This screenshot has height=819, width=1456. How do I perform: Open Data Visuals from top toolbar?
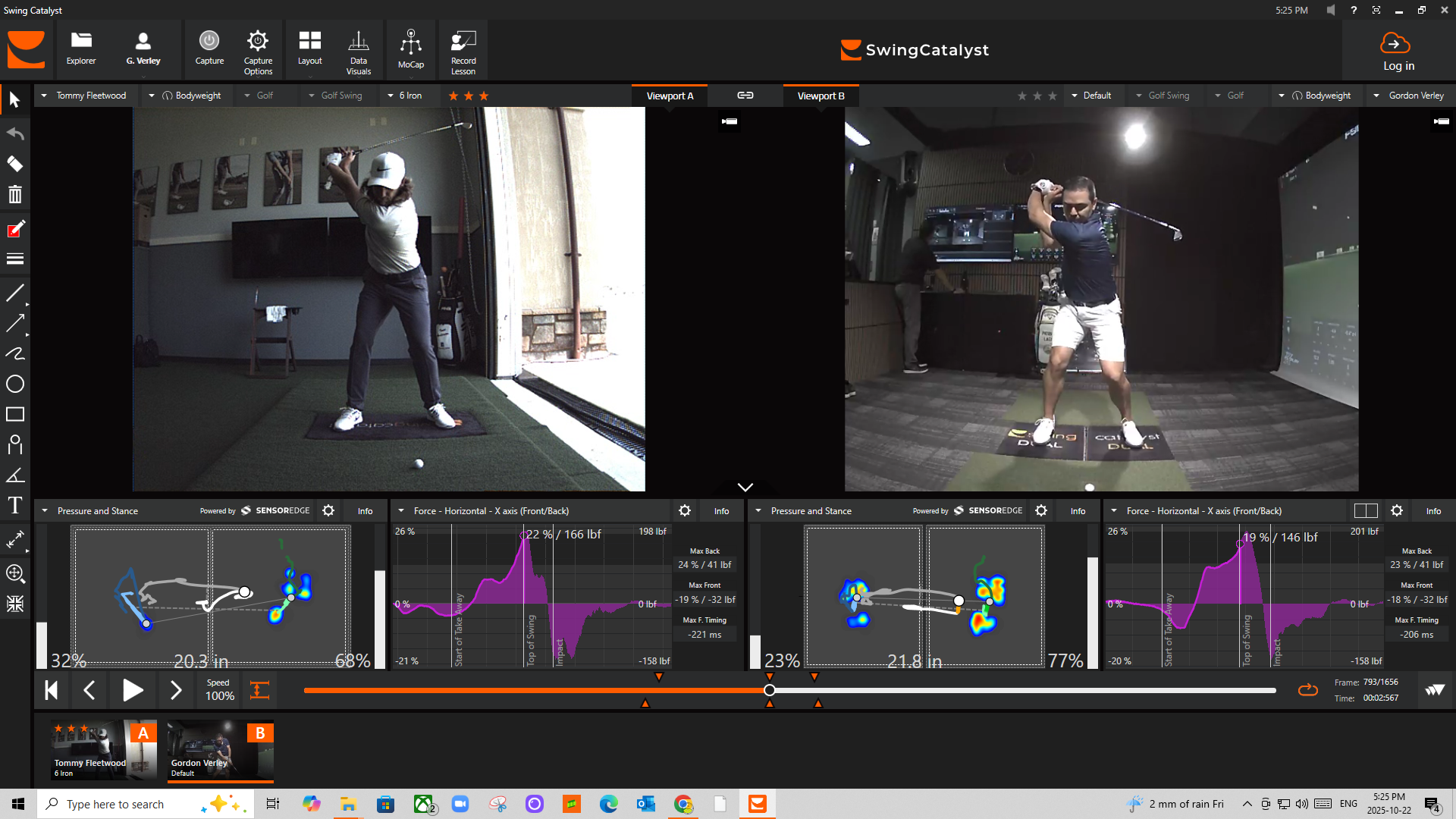pos(358,52)
